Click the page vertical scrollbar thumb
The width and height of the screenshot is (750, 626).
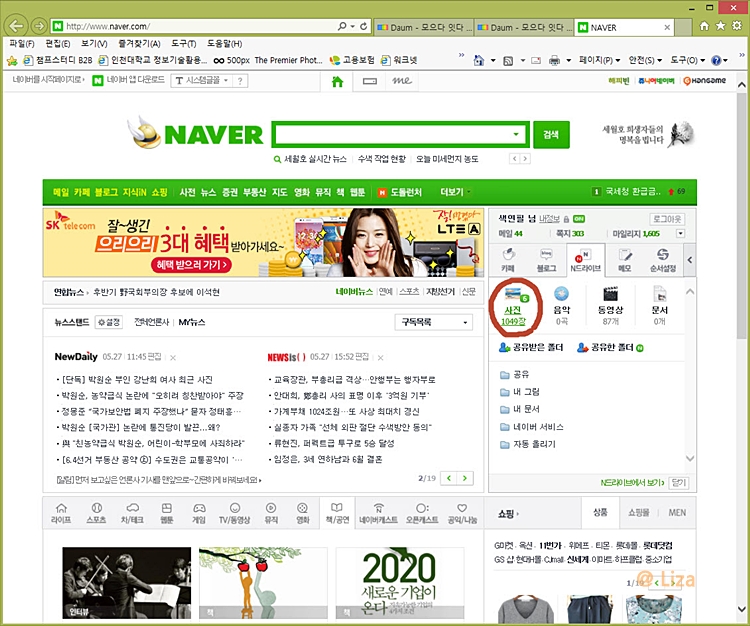click(x=741, y=215)
